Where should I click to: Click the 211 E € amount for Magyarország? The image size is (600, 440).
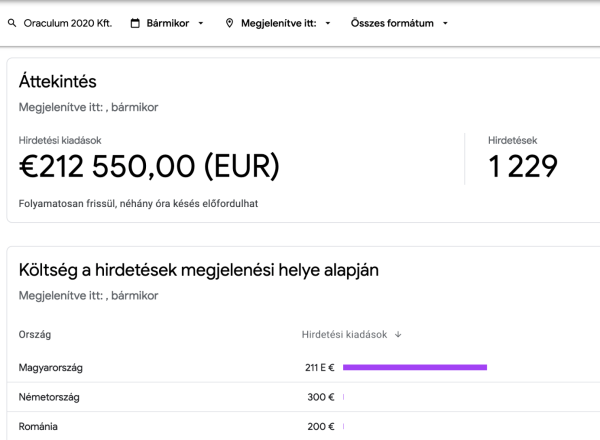320,368
